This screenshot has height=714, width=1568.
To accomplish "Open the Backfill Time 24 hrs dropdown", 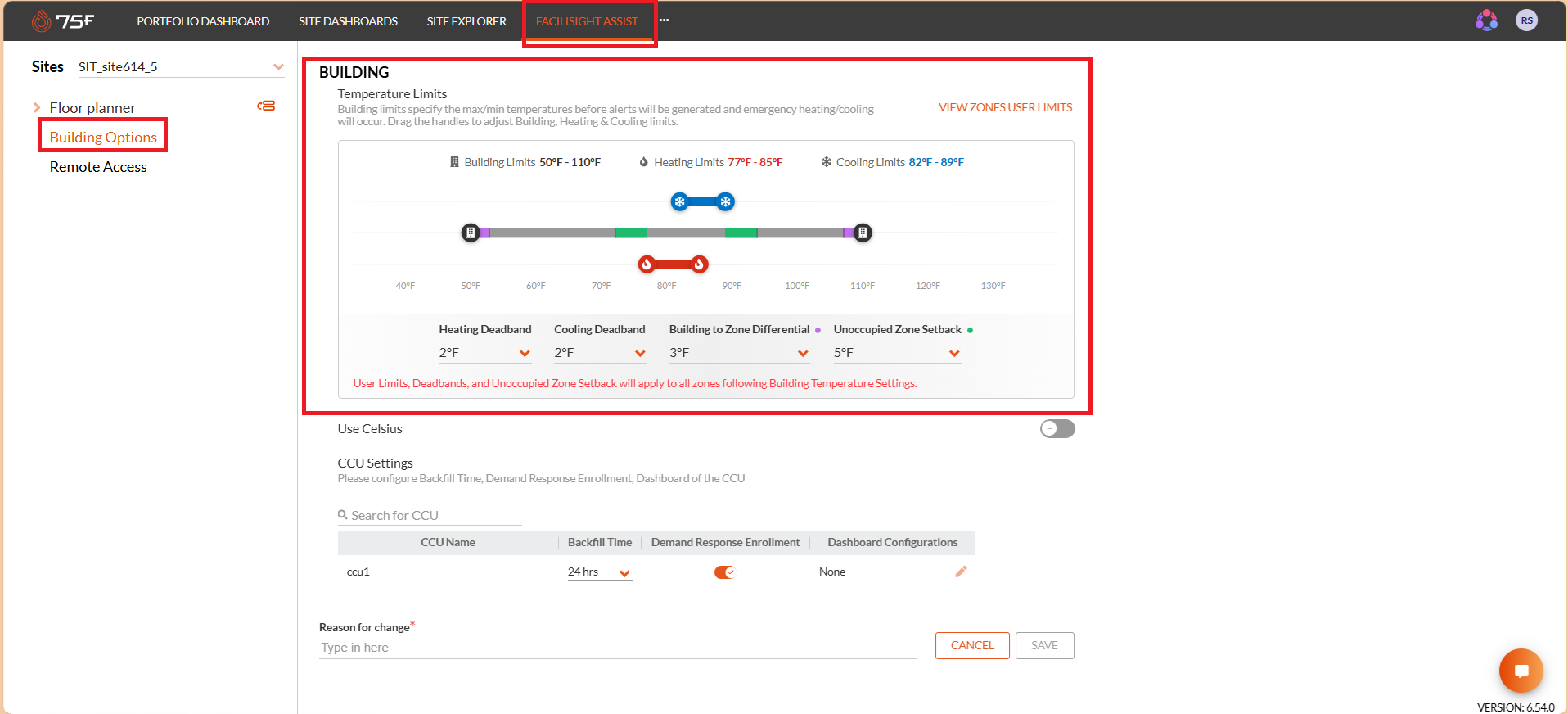I will pos(599,572).
